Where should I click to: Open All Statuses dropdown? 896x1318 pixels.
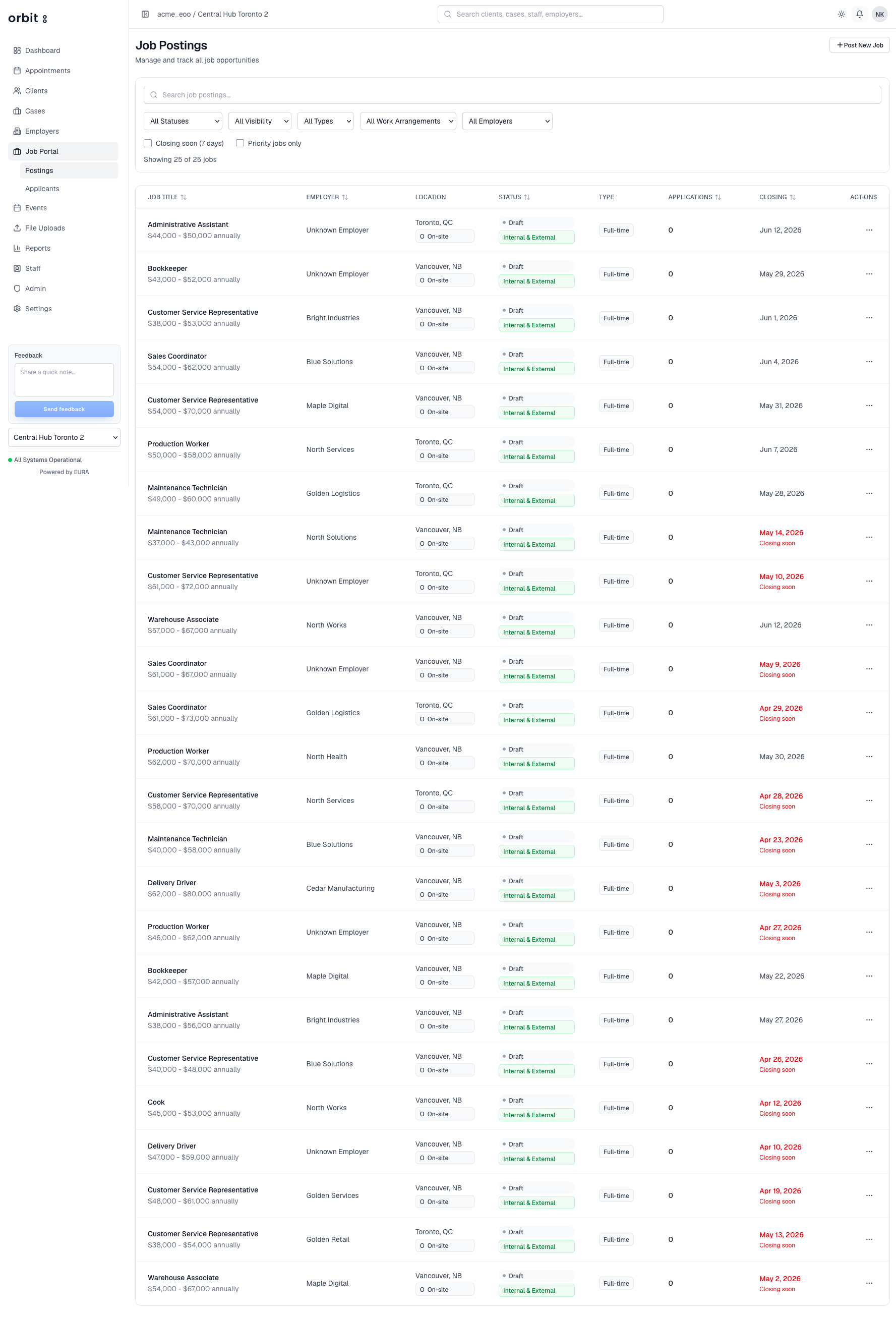pos(183,122)
